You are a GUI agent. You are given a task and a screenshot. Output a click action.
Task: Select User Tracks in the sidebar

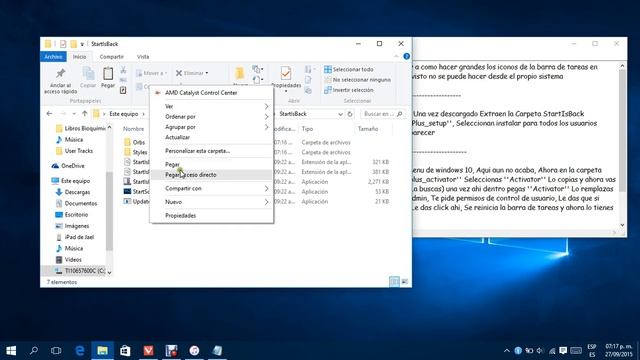74,151
